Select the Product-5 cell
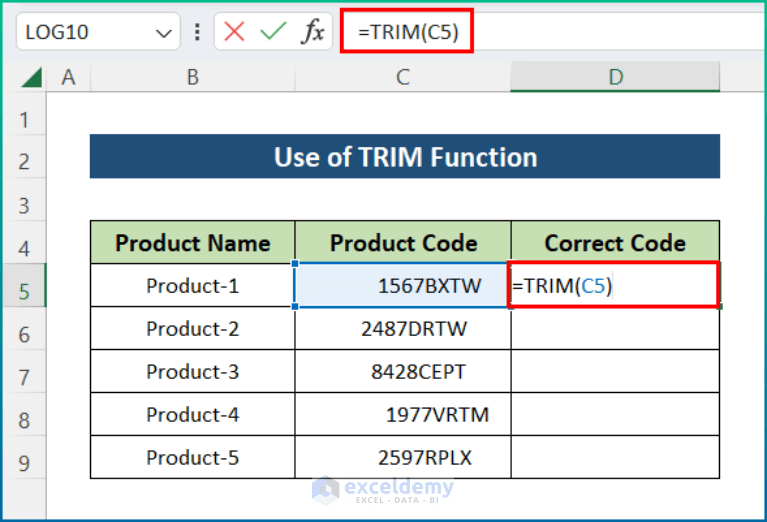This screenshot has width=767, height=522. 193,457
